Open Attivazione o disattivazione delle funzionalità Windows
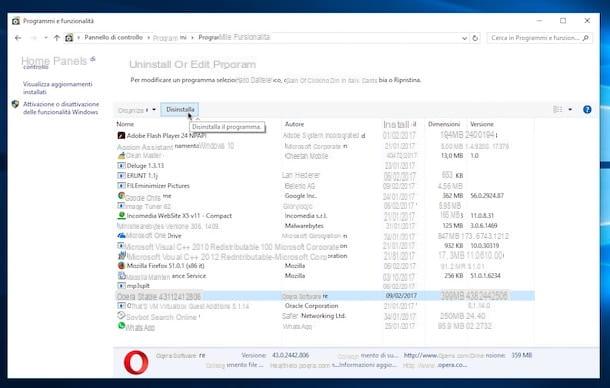The image size is (610, 388). point(61,108)
